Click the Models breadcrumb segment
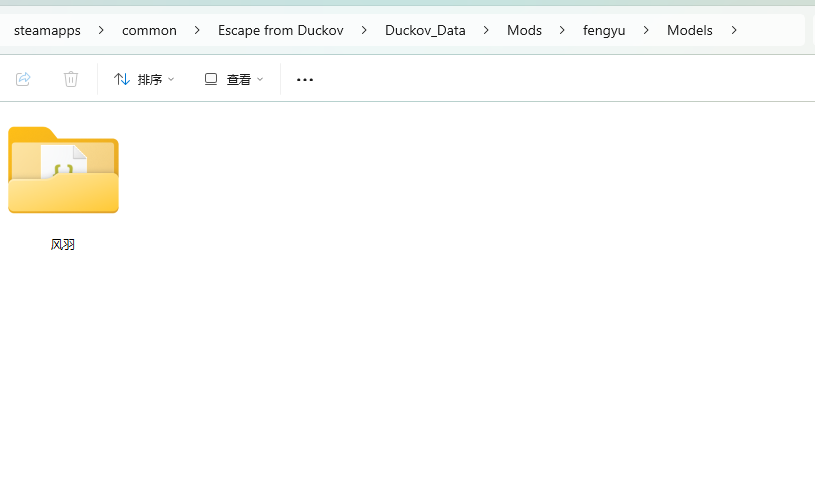Screen dimensions: 815x488 tap(690, 30)
